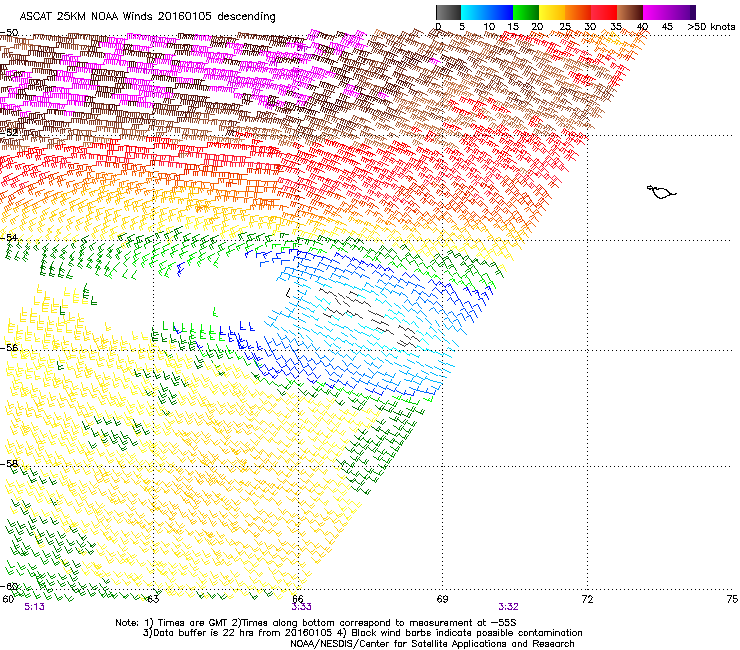This screenshot has height=650, width=740.
Task: Click the longitude label '69'
Action: point(442,599)
